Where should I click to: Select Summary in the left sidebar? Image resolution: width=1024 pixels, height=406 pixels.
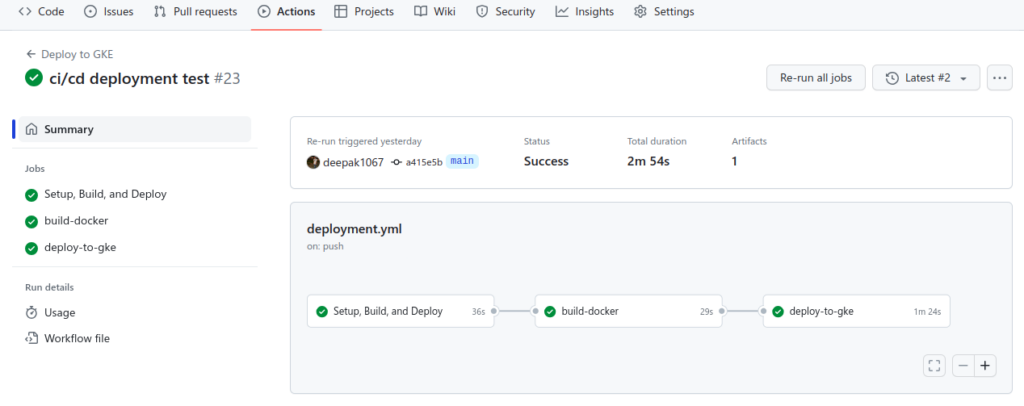68,129
